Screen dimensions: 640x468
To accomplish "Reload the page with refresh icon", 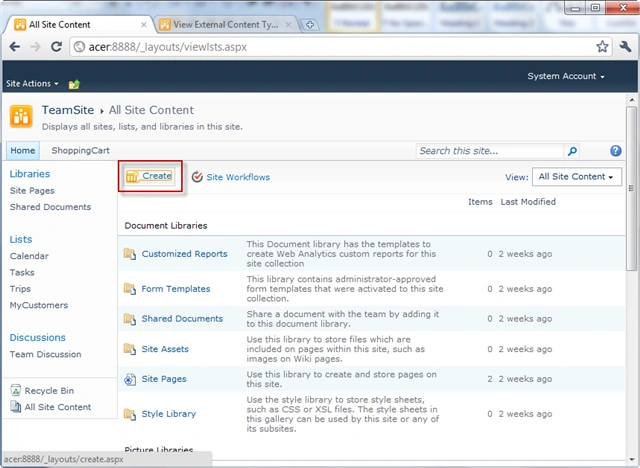I will (x=56, y=47).
